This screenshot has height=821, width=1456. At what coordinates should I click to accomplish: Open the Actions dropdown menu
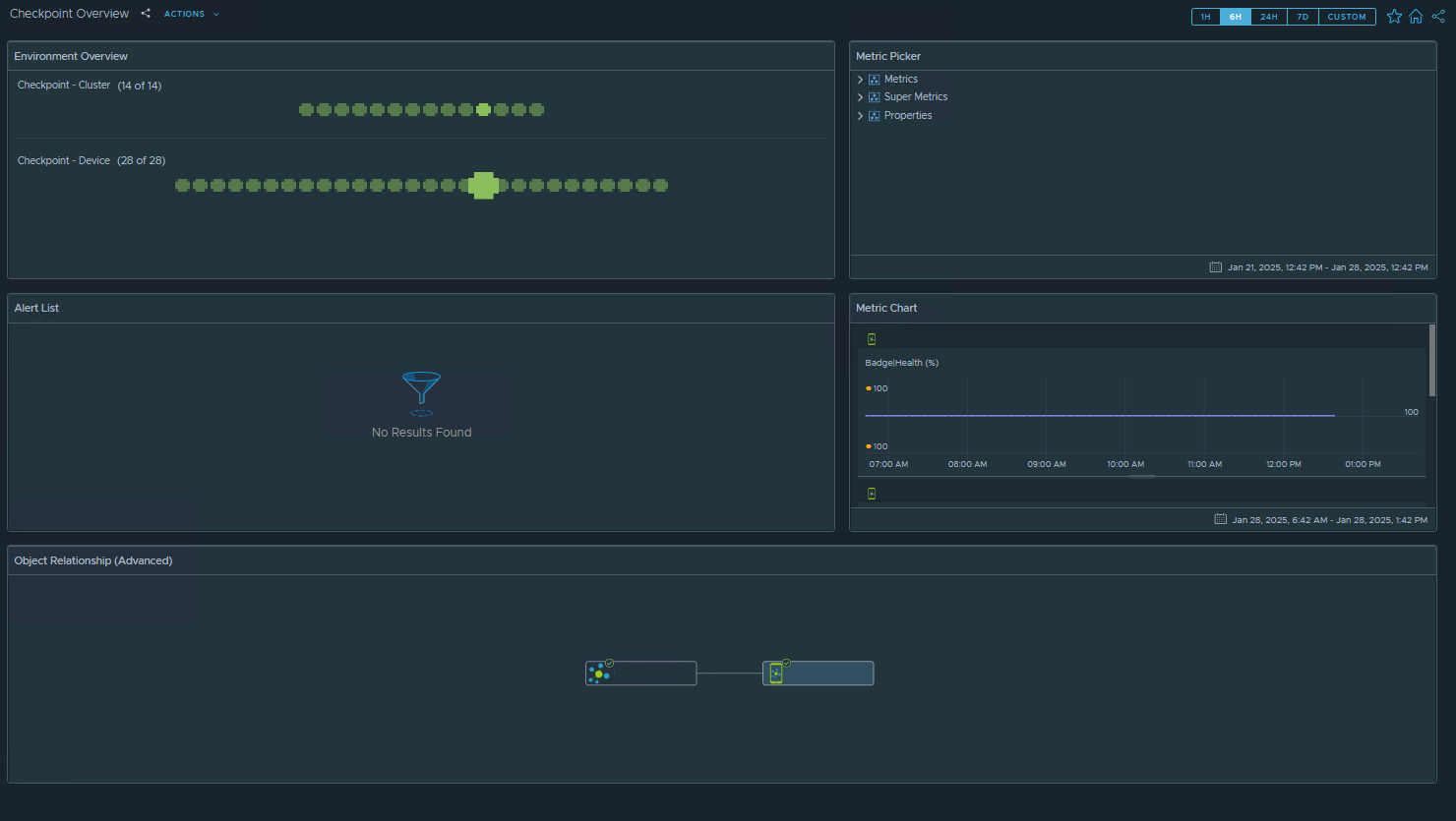191,14
